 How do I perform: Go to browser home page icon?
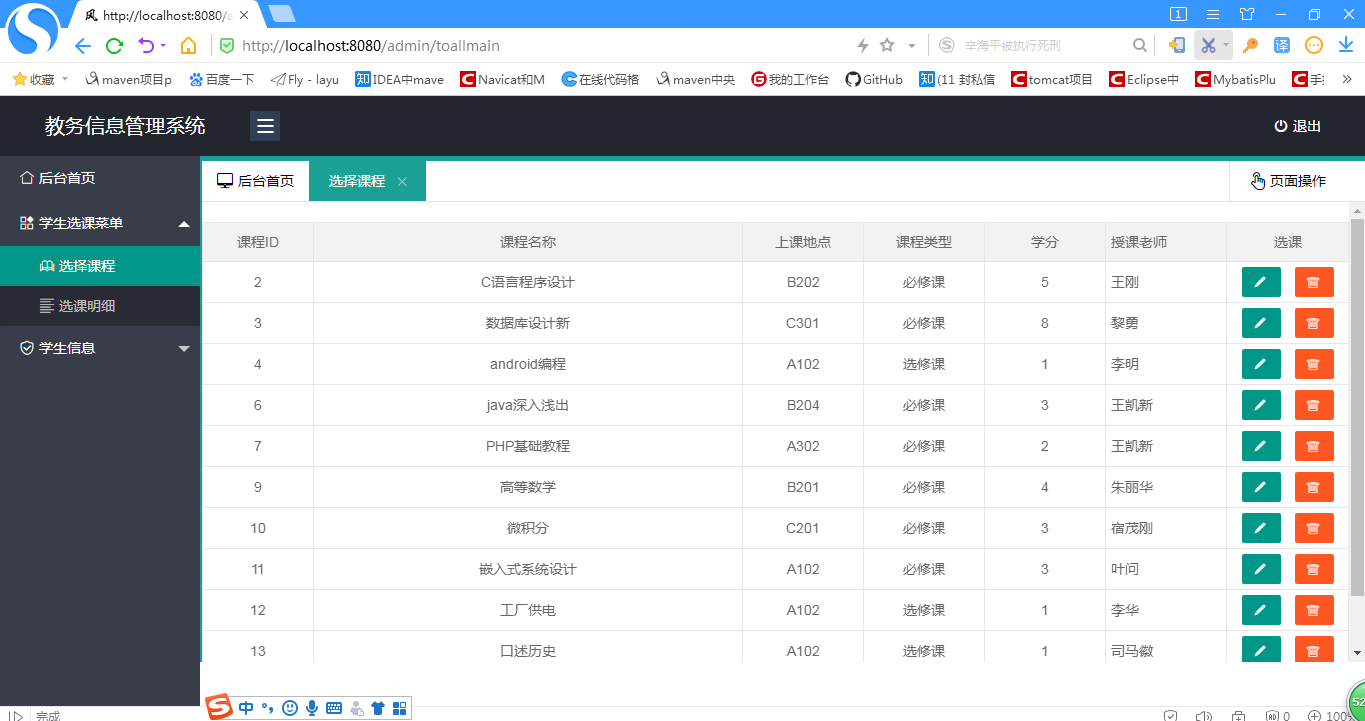(188, 45)
